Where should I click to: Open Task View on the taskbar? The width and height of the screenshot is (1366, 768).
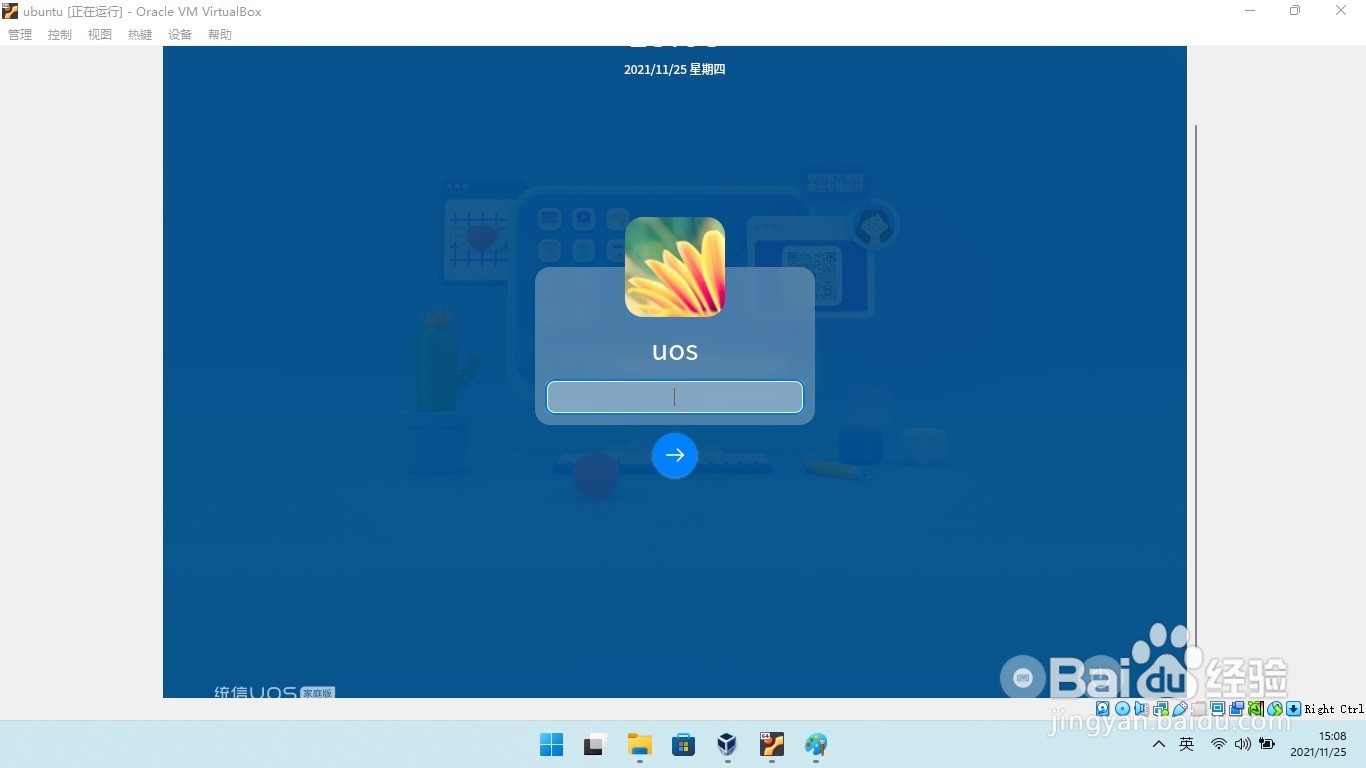[596, 744]
